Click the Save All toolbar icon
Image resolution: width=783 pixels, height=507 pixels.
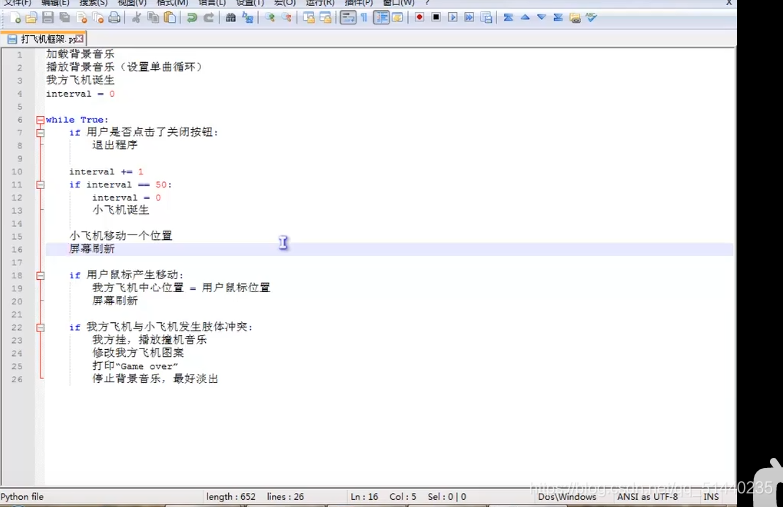pyautogui.click(x=65, y=18)
